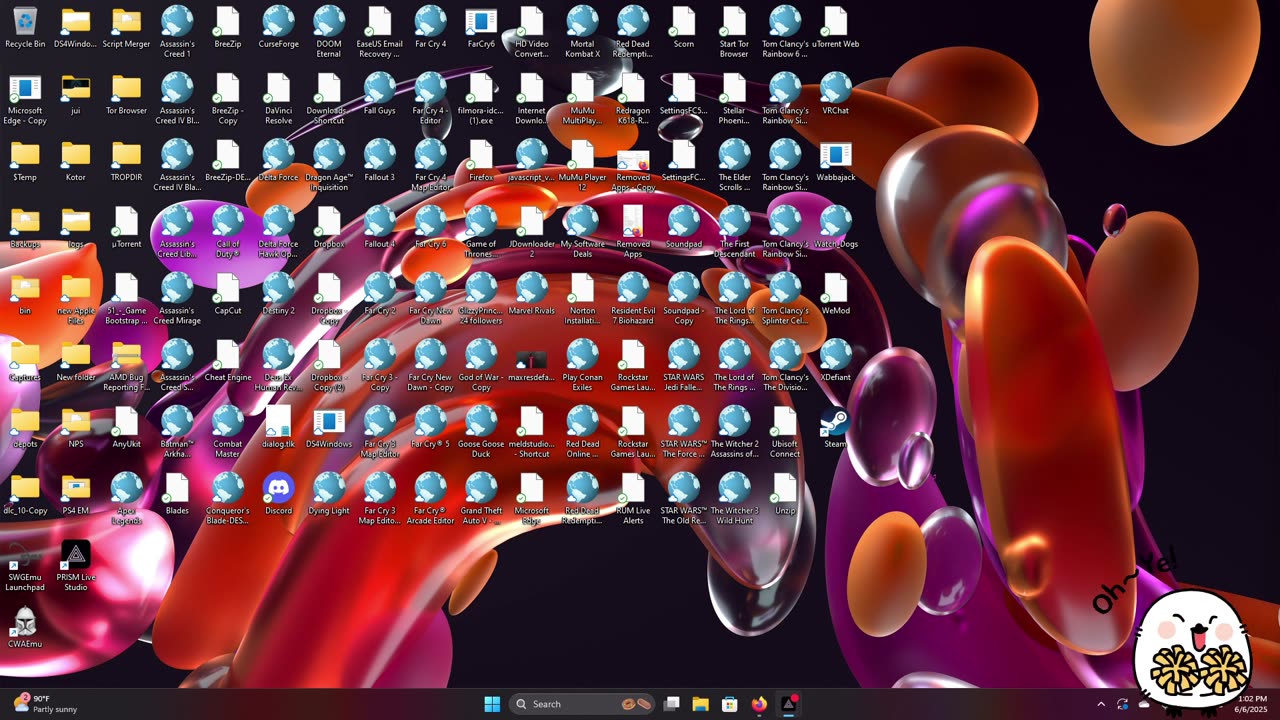
Task: Select the Resident Evil 7 Biohazard shortcut
Action: (633, 300)
